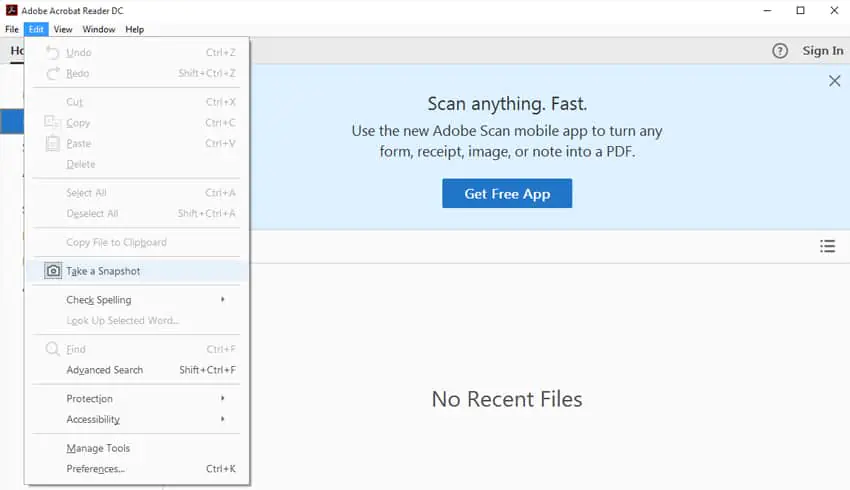Click the Sign In link

(823, 51)
